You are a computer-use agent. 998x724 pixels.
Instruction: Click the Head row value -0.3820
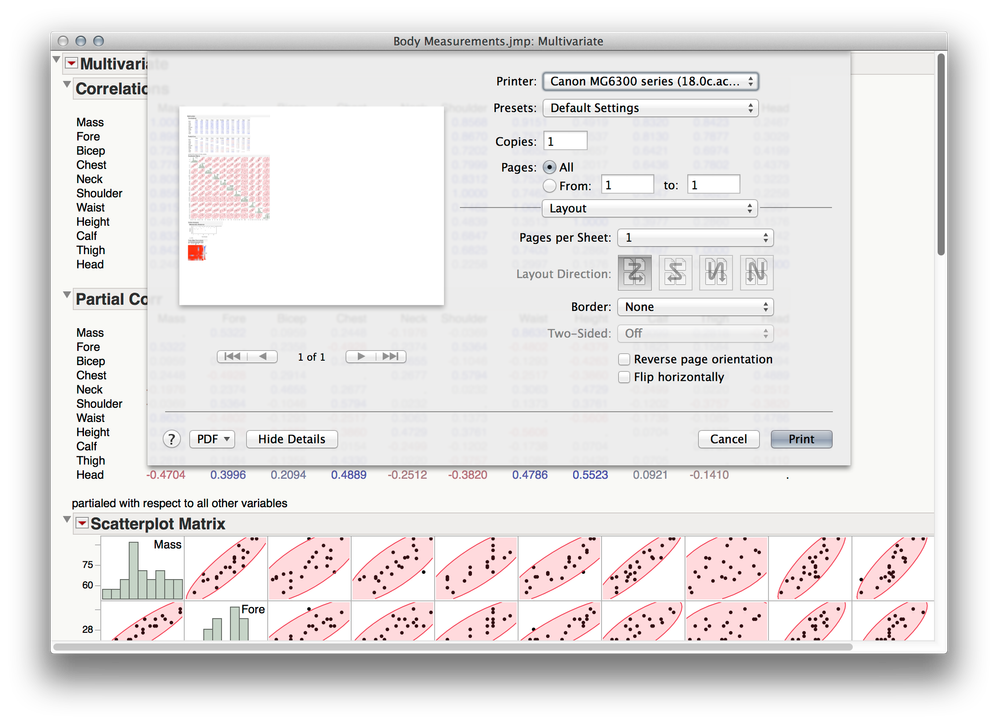click(x=468, y=475)
